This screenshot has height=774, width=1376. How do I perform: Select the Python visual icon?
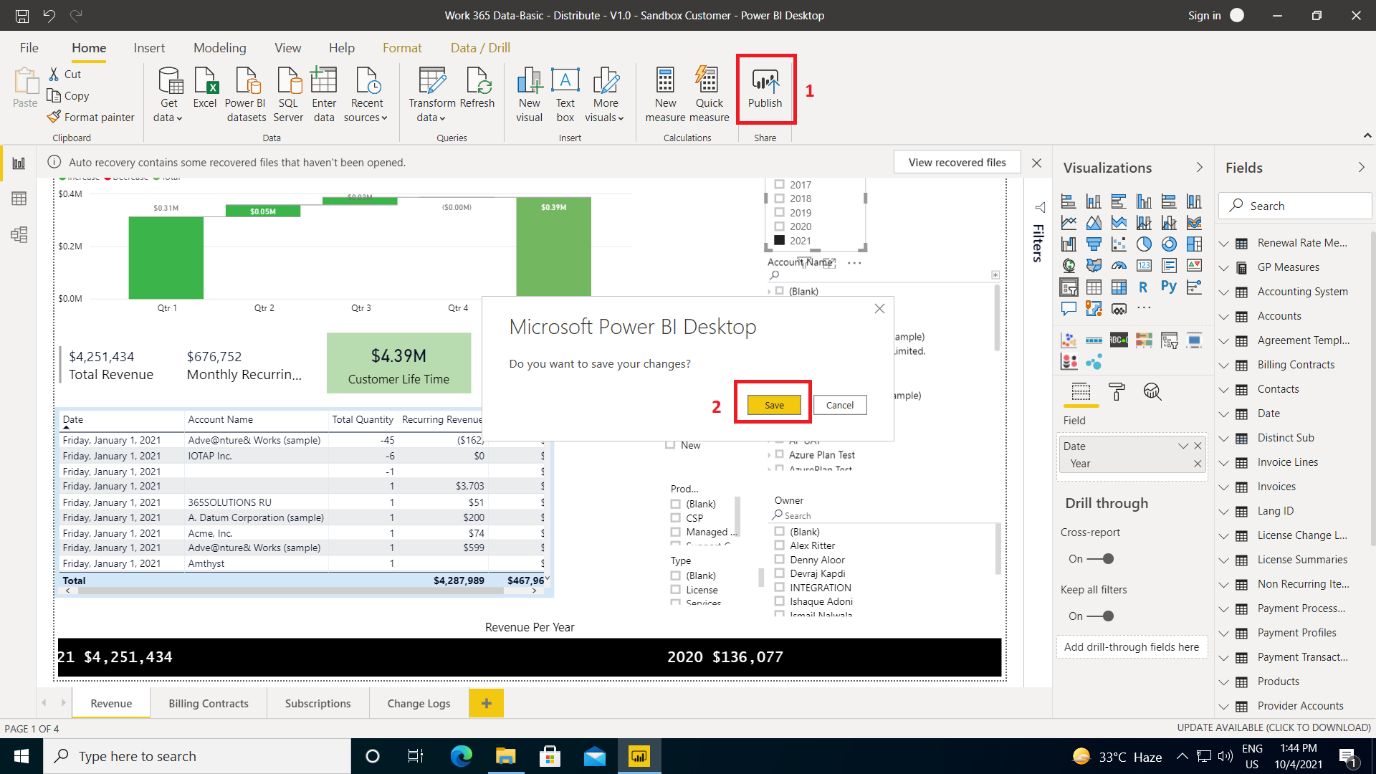click(1169, 286)
